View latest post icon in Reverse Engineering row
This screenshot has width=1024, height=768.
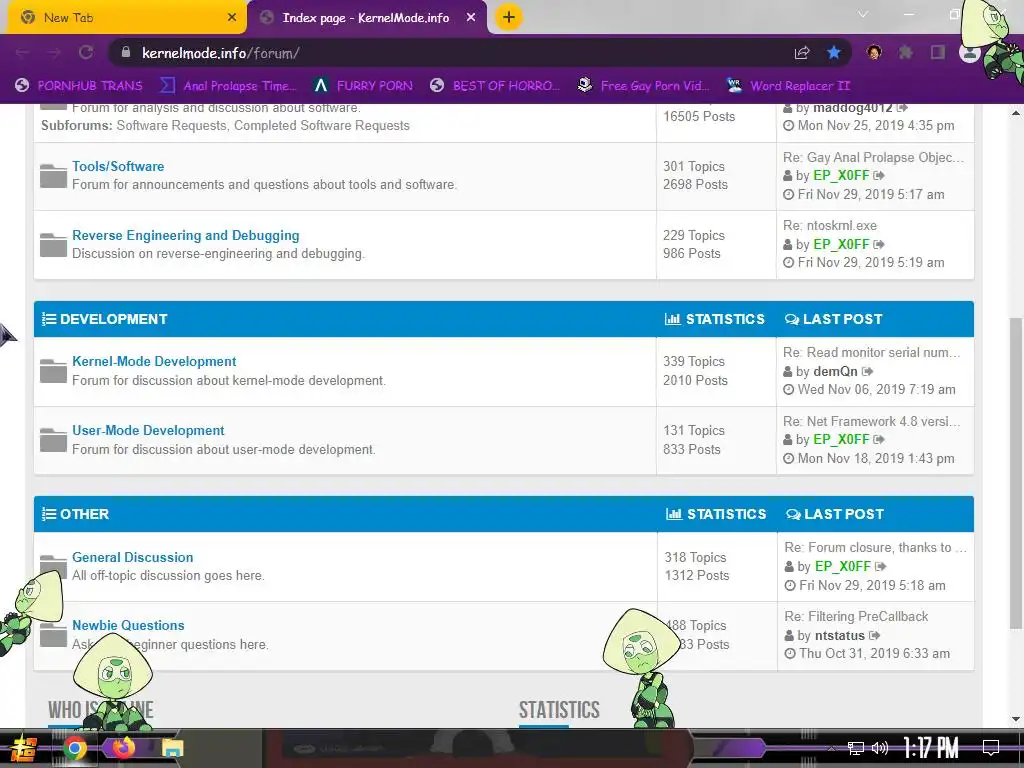pos(879,244)
